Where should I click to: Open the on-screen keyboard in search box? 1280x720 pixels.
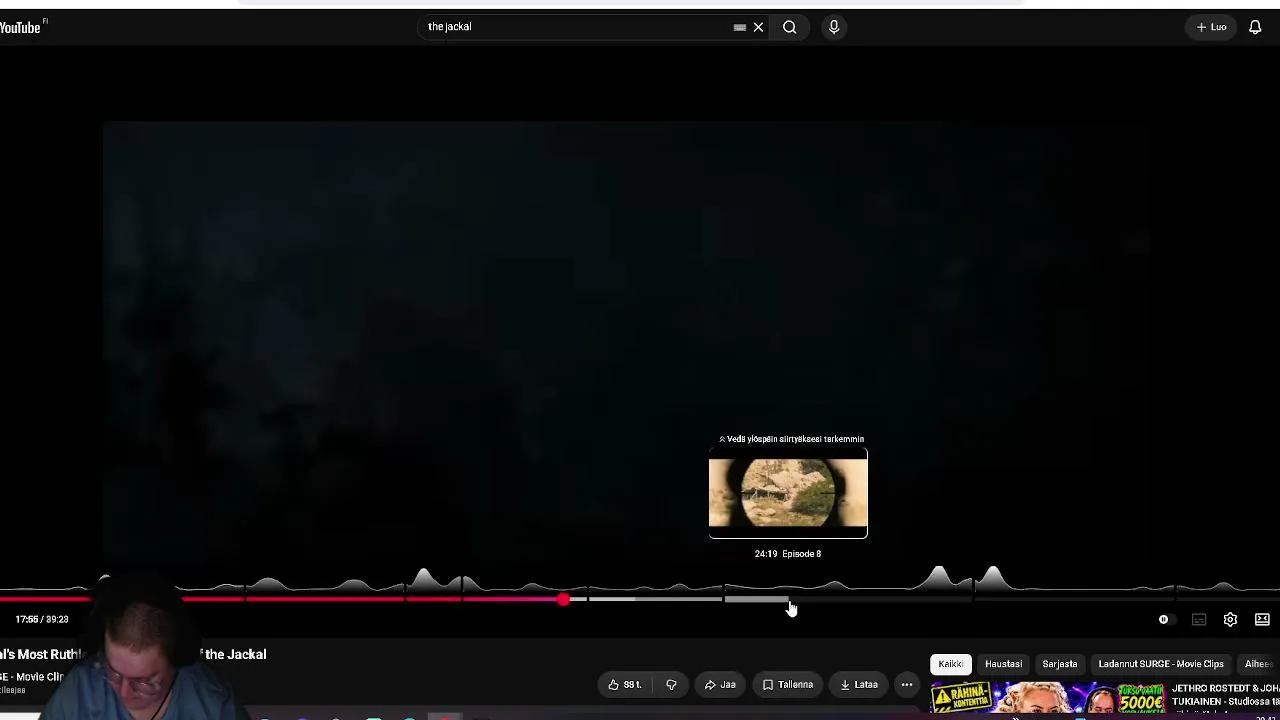coord(739,27)
